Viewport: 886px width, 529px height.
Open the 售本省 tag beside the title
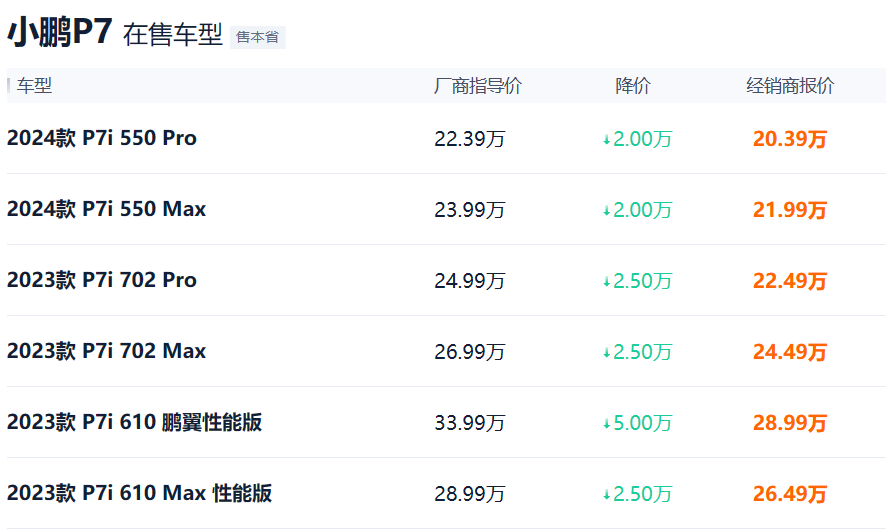point(258,37)
